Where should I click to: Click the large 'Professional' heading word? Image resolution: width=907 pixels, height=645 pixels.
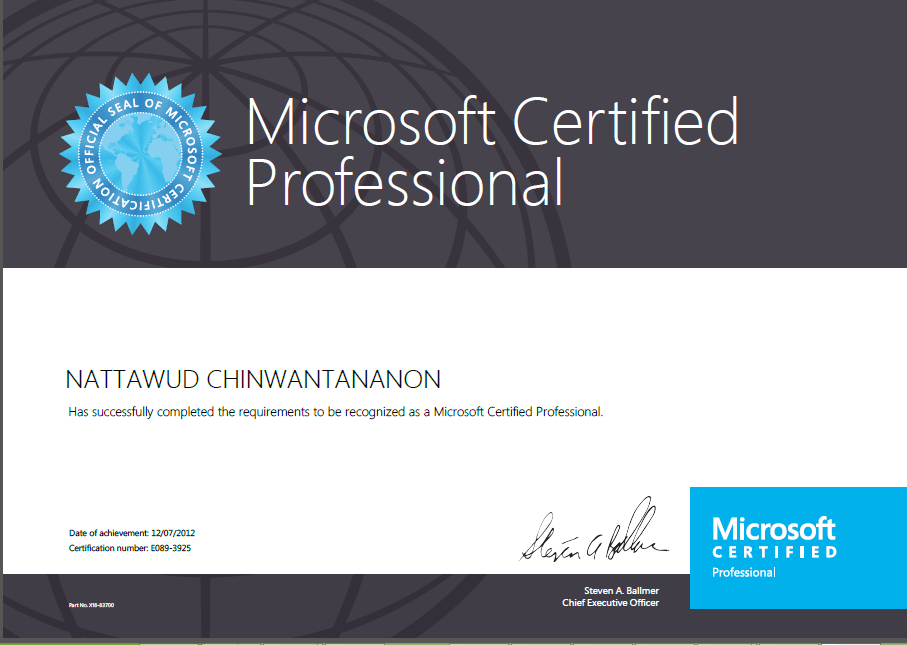tap(404, 183)
